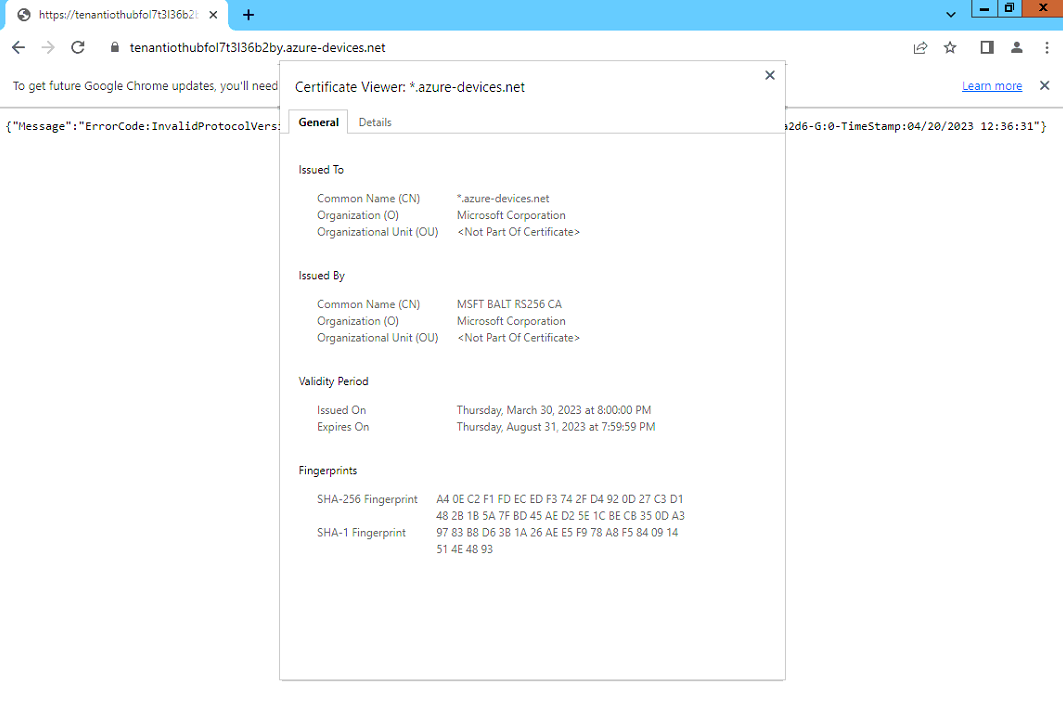View site information lock icon
This screenshot has height=707, width=1063.
click(115, 47)
